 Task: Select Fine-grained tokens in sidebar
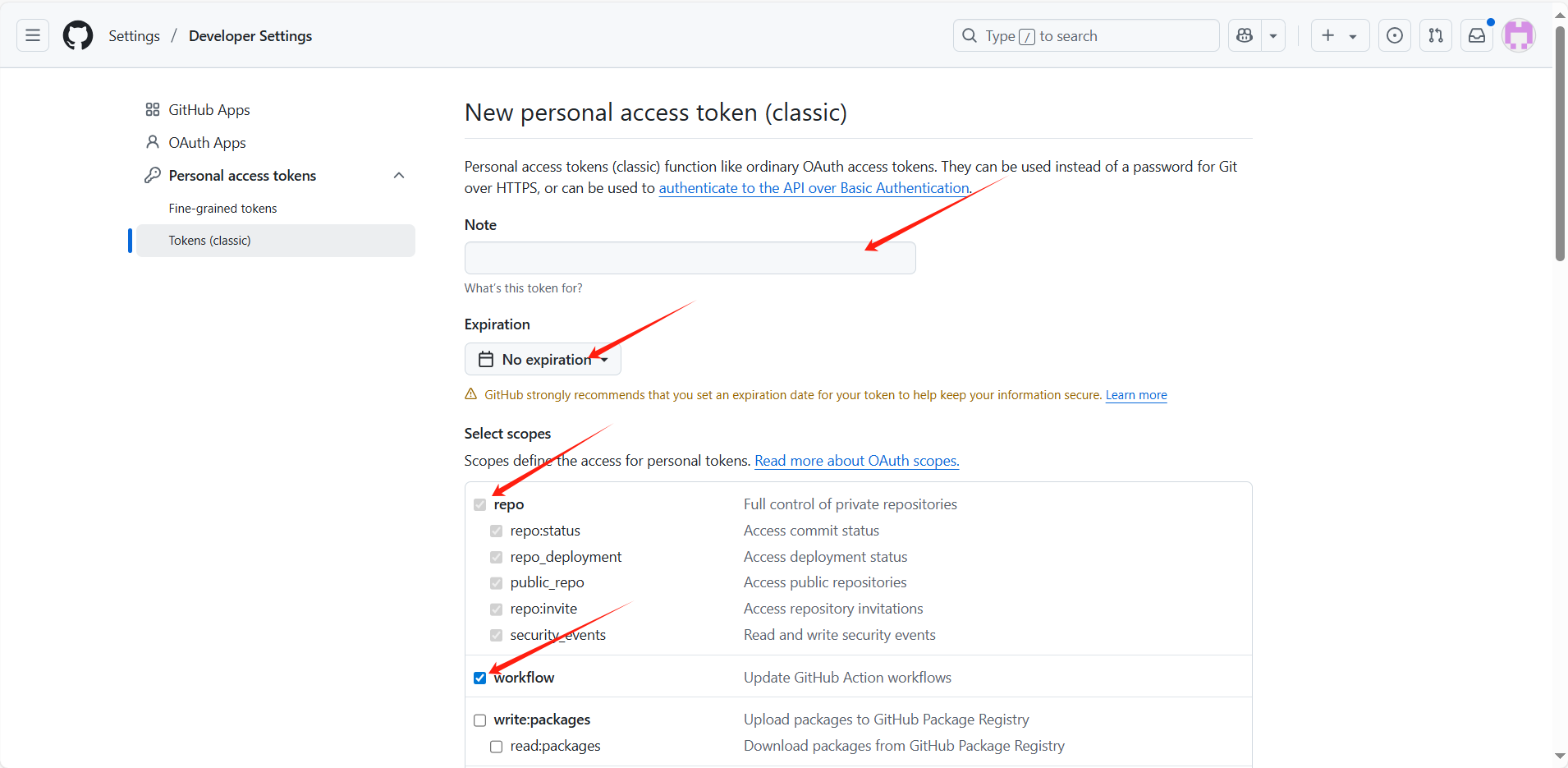click(222, 209)
